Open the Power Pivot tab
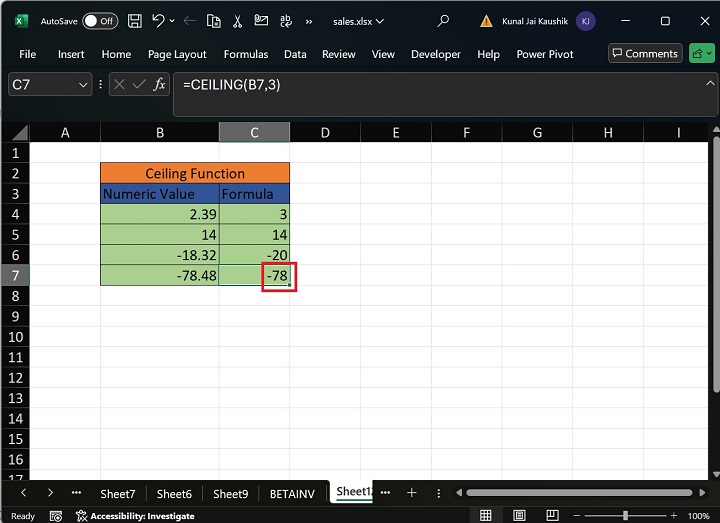 [x=545, y=54]
